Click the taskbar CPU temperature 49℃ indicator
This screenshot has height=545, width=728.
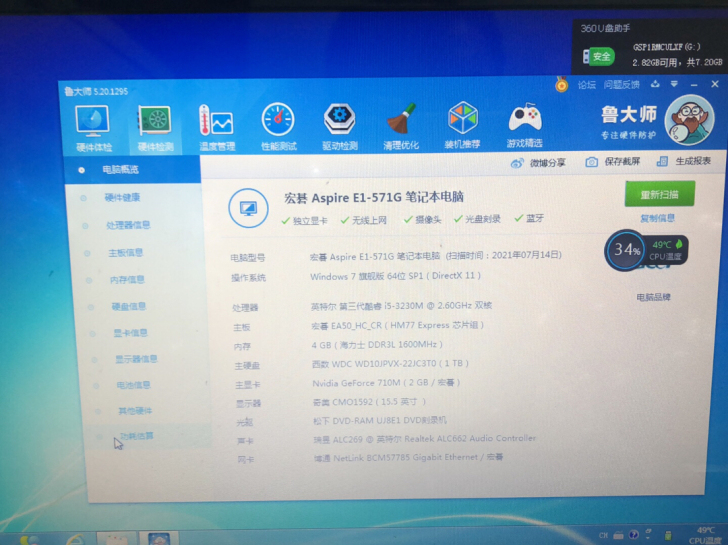click(x=705, y=536)
